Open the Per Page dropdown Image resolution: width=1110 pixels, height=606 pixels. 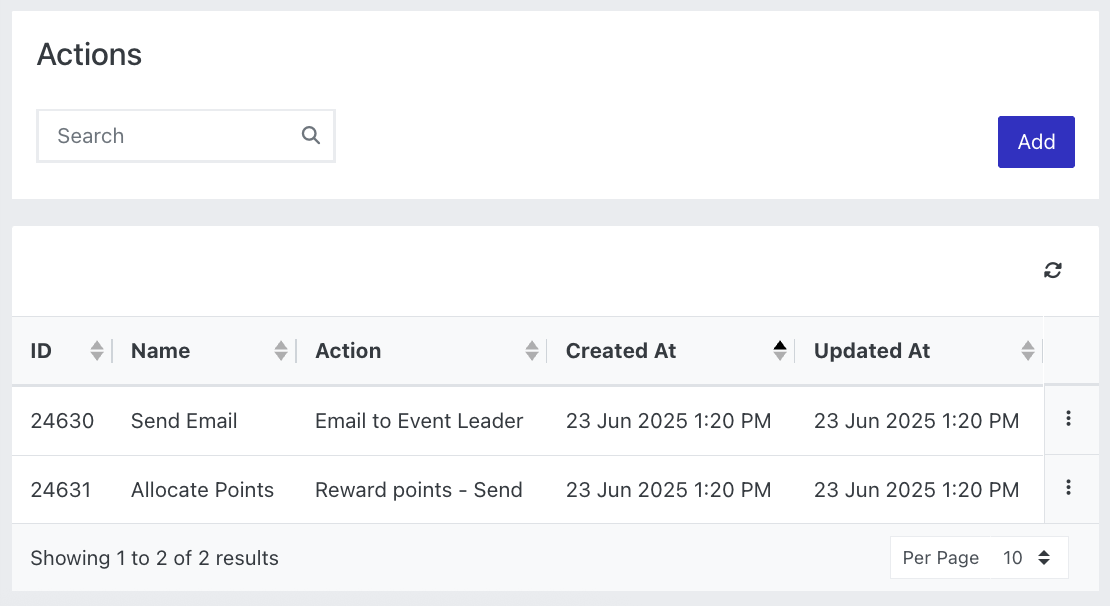(x=979, y=558)
